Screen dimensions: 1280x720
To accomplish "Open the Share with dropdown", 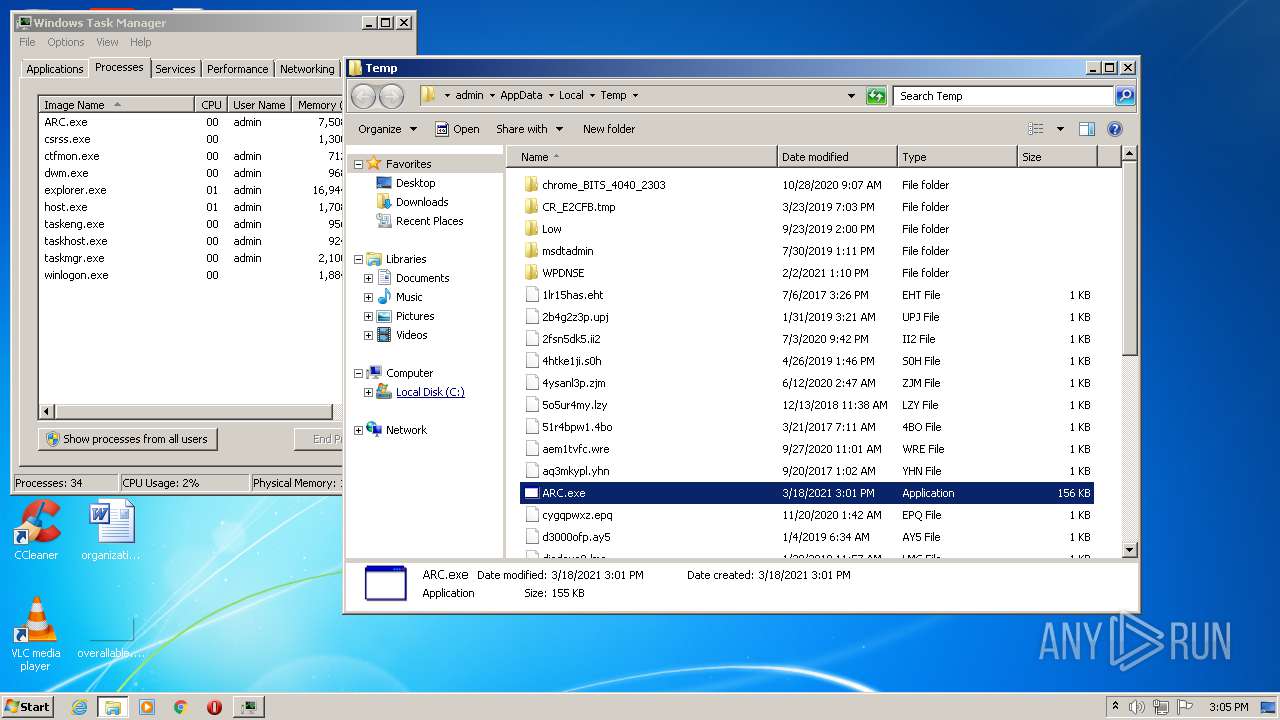I will click(530, 129).
